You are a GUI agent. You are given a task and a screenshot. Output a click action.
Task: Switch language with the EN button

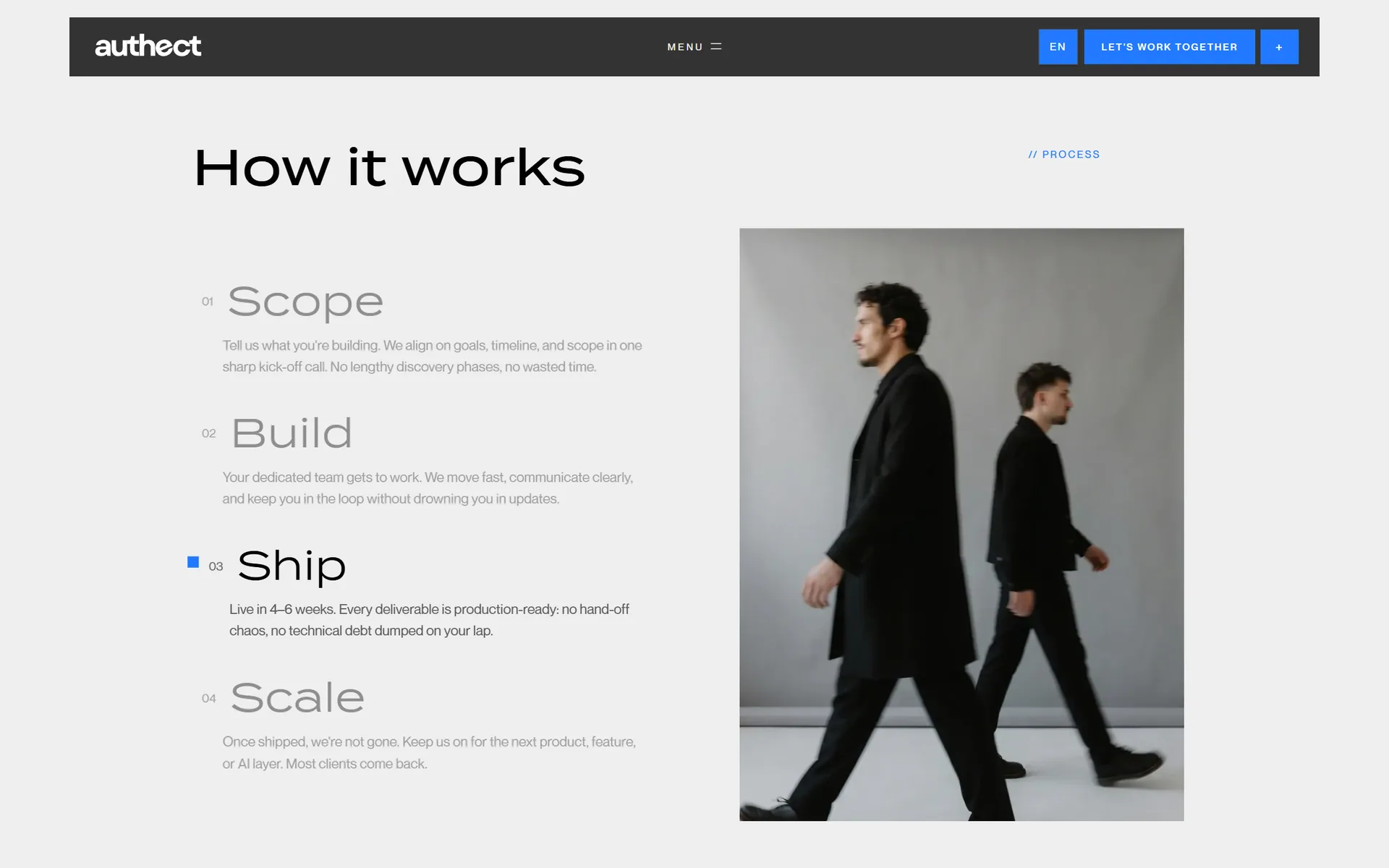pos(1058,47)
